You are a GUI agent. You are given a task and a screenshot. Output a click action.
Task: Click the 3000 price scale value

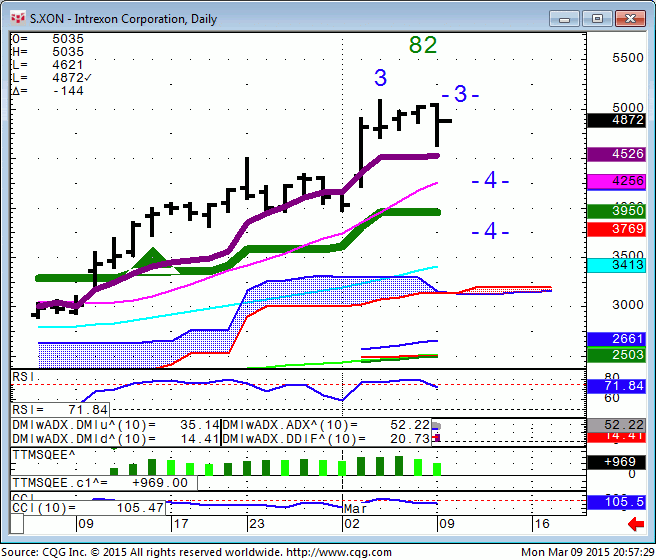628,304
